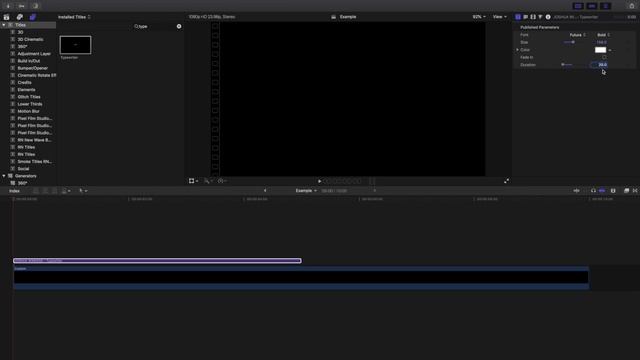This screenshot has height=360, width=640.
Task: Select the Titles and Generators sidebar icon
Action: click(x=33, y=17)
